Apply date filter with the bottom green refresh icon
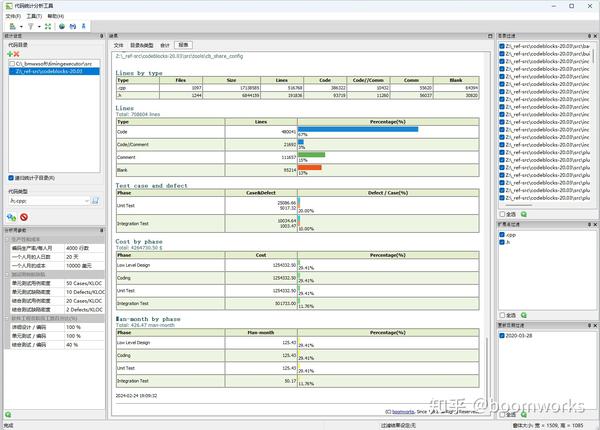 click(x=524, y=415)
